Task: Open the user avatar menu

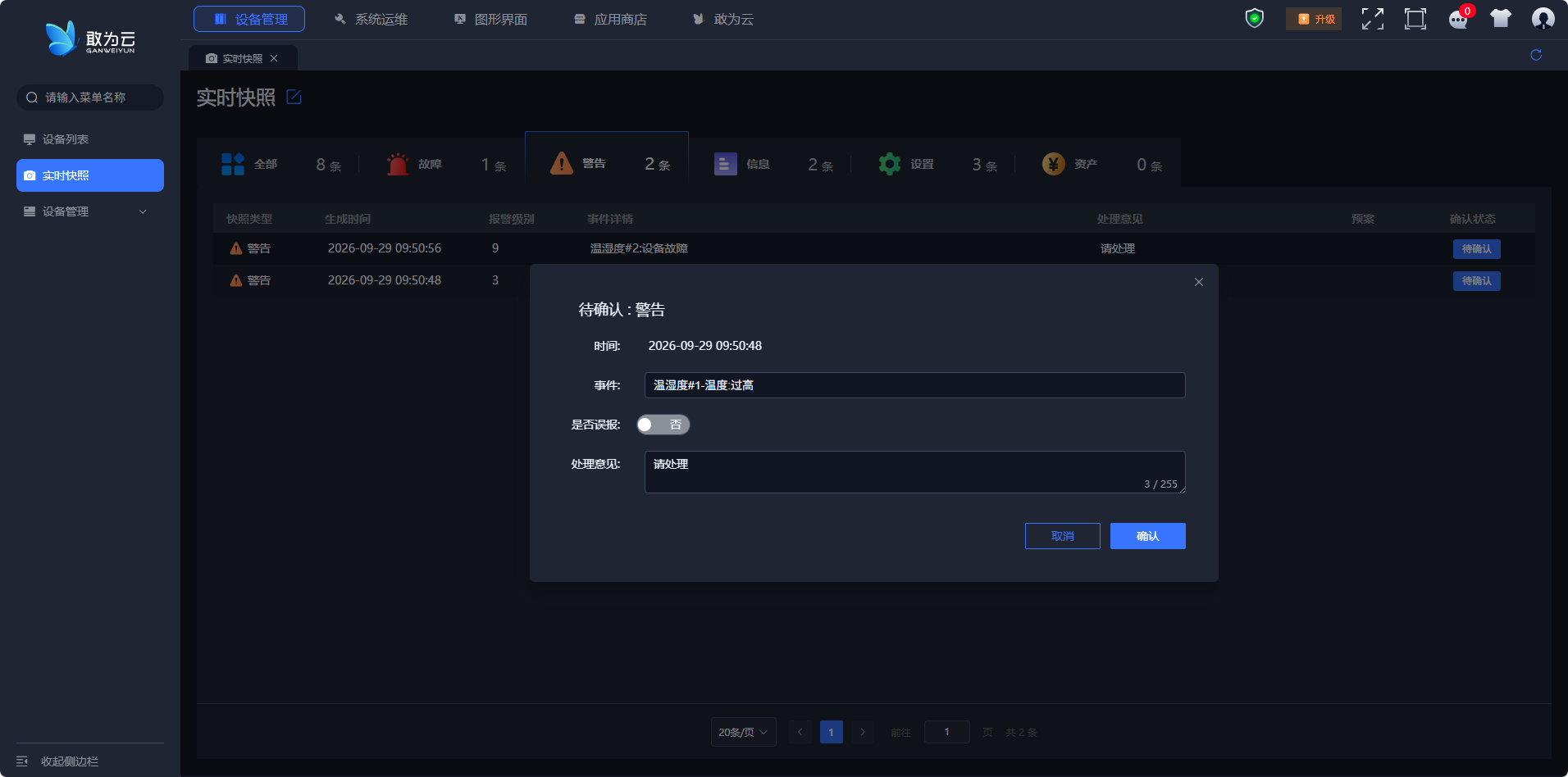Action: coord(1543,19)
